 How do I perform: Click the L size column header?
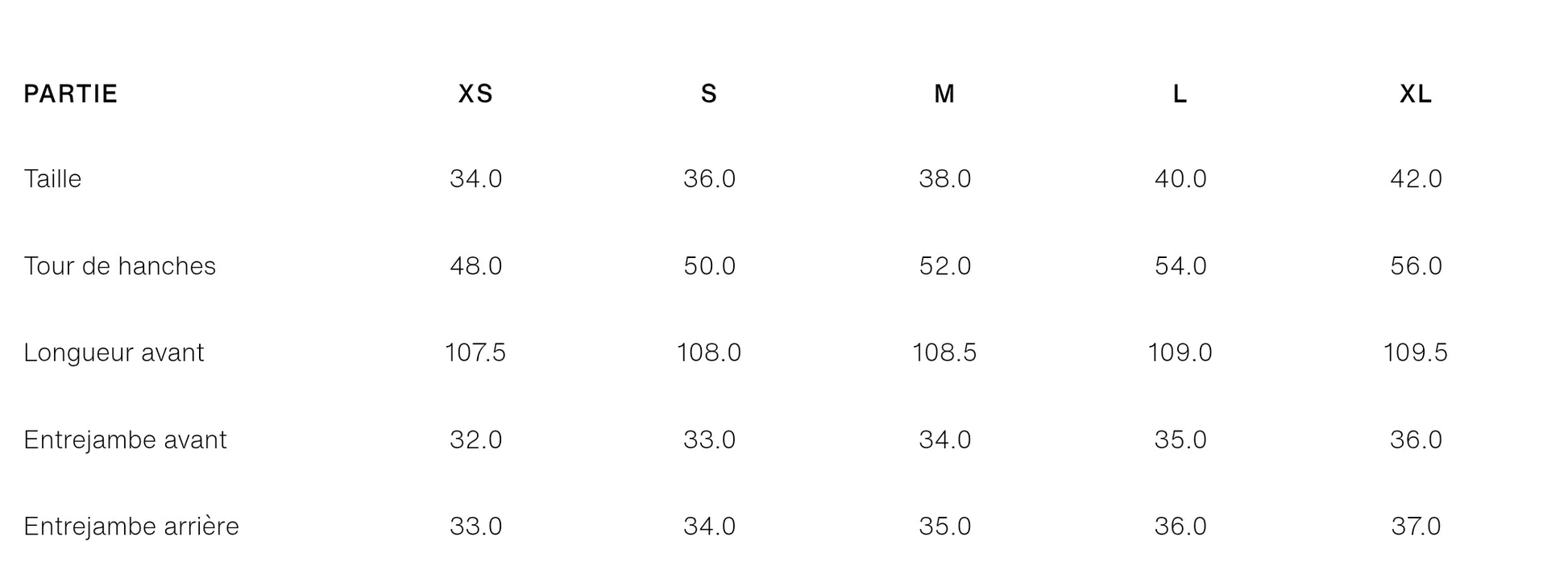[x=1180, y=94]
